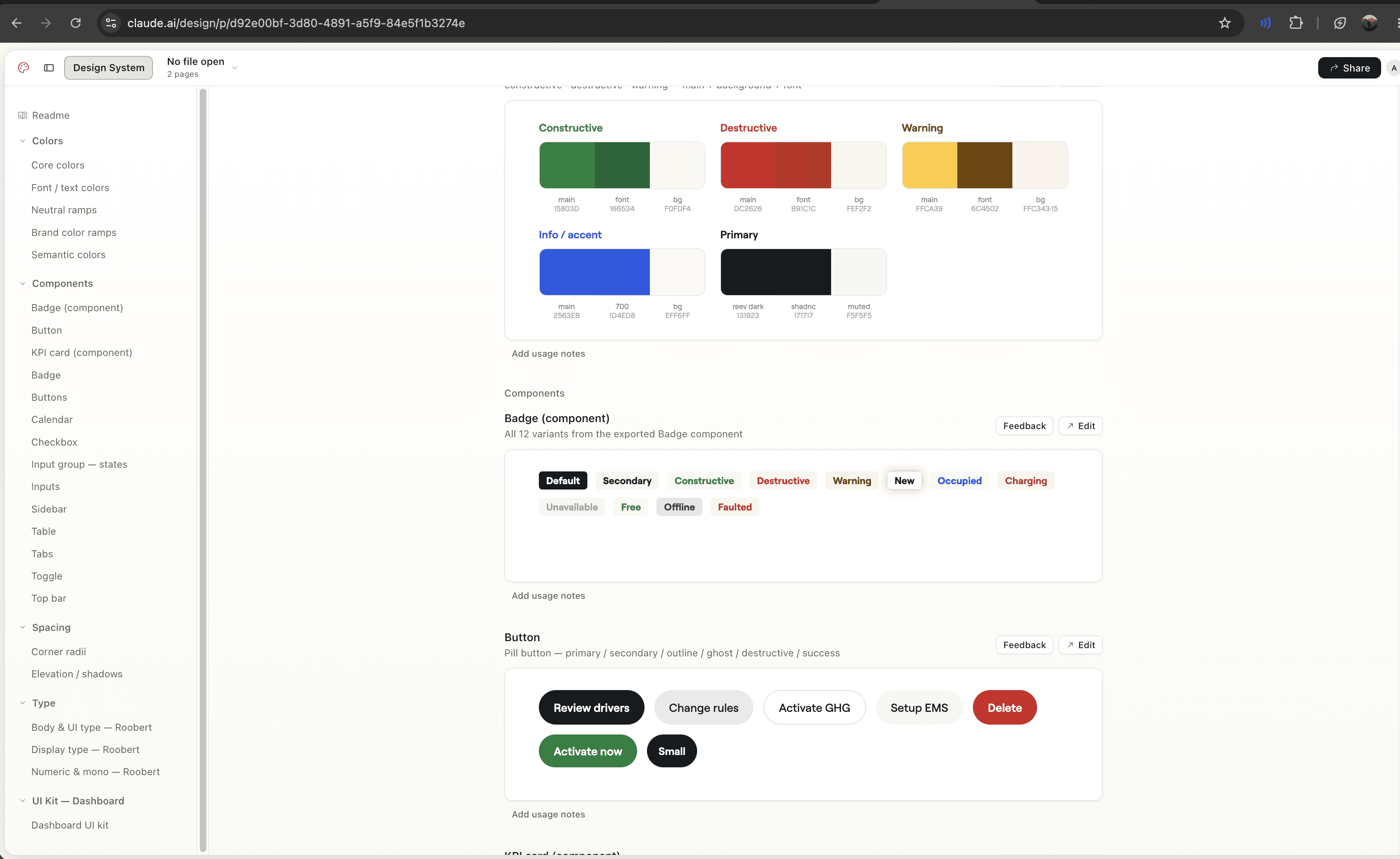Collapse the Spacing section
The image size is (1400, 859).
23,627
